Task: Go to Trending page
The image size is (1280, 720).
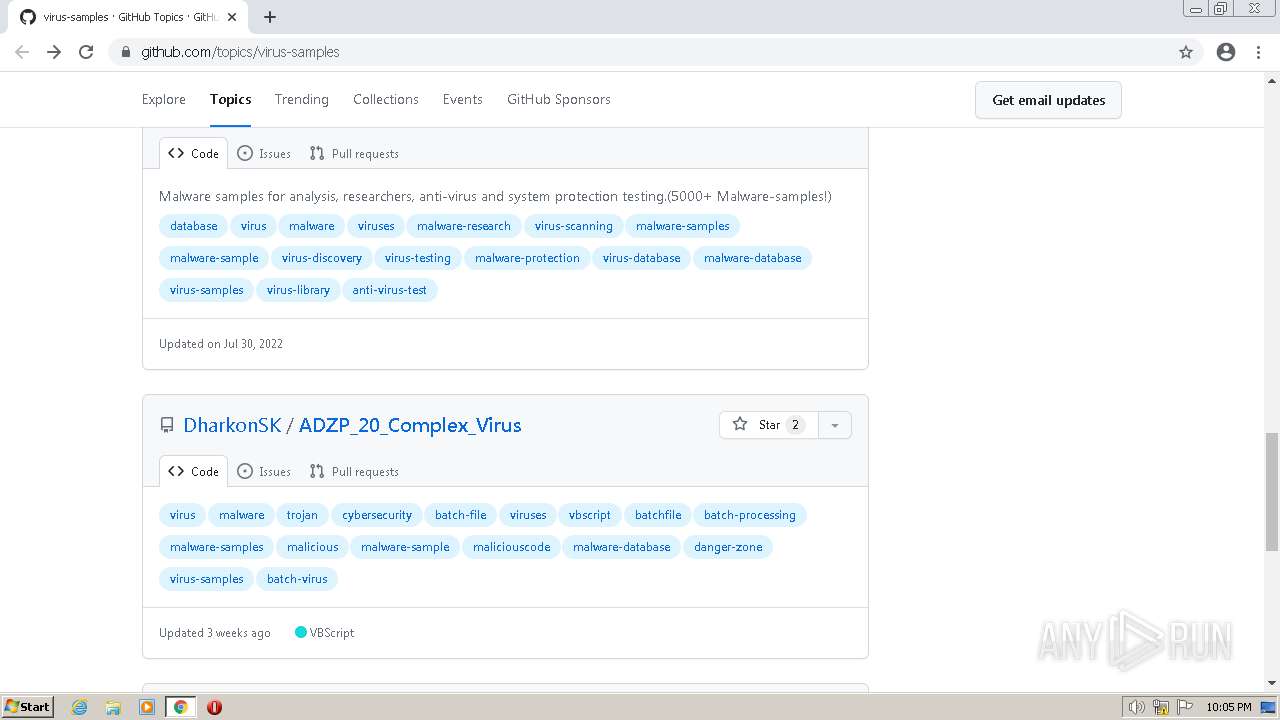Action: click(x=302, y=99)
